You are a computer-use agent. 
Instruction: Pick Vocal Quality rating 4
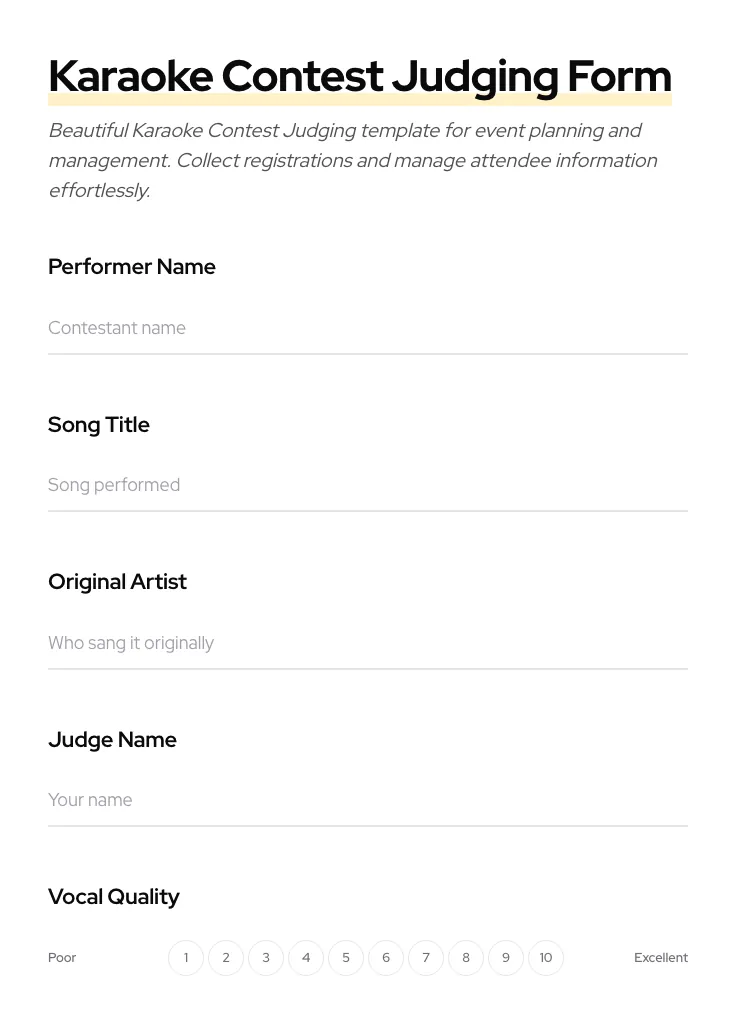point(306,958)
